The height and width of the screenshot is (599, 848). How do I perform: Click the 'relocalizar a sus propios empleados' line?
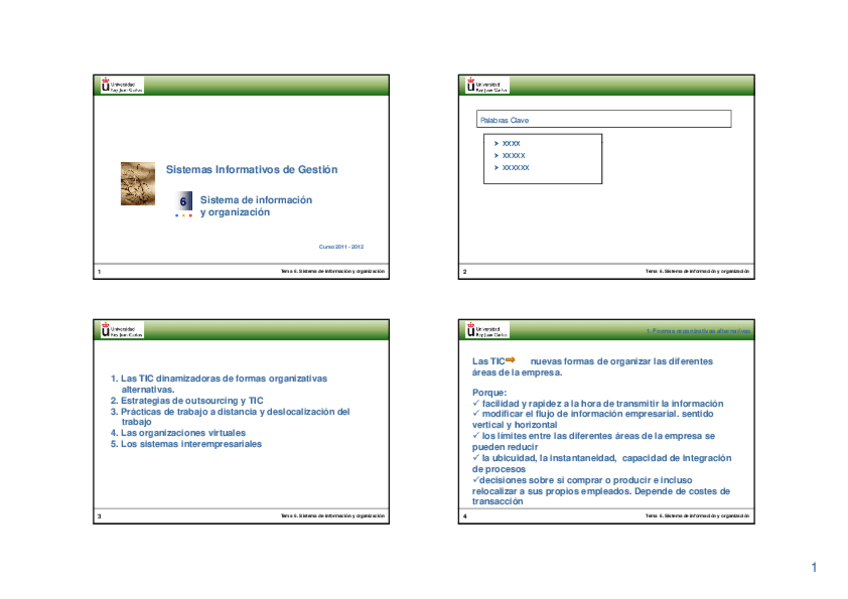[601, 491]
